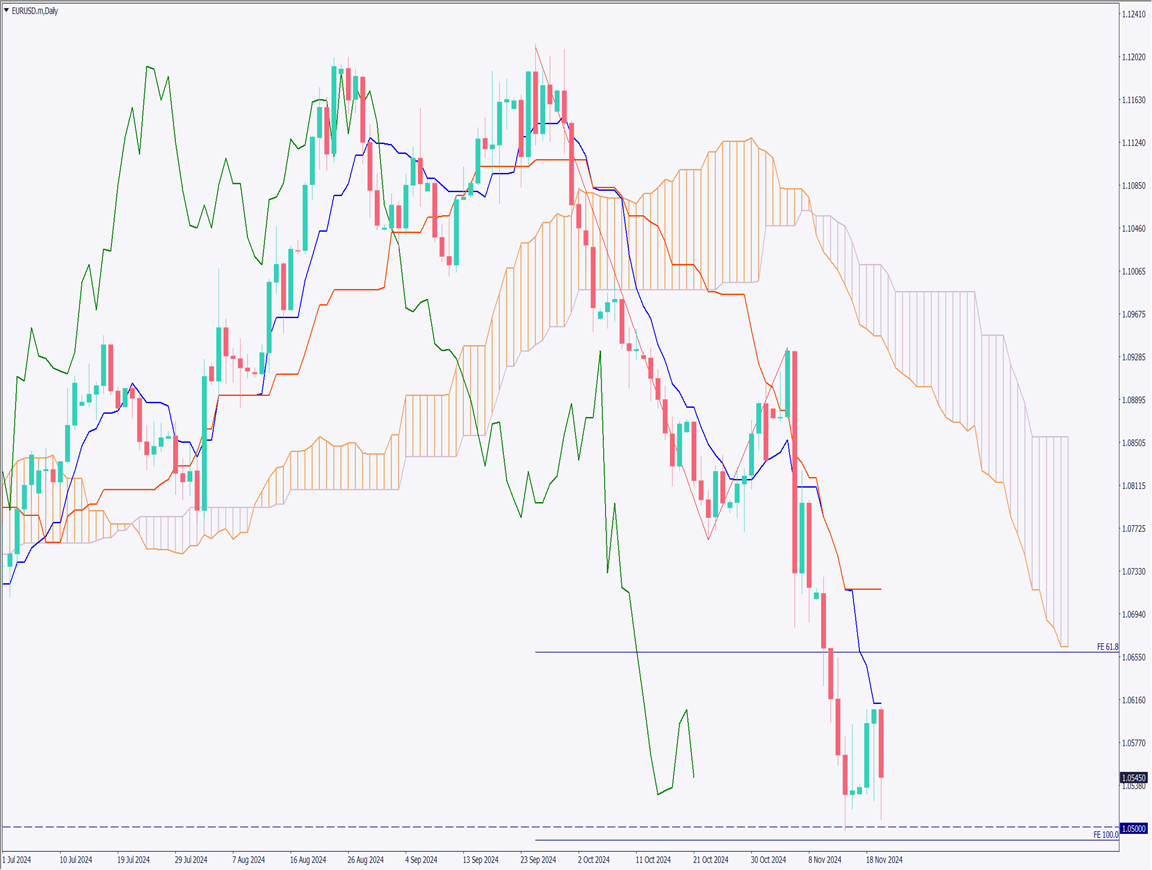The height and width of the screenshot is (870, 1152).
Task: Click the 1.12410 value on the price scale
Action: pyautogui.click(x=1135, y=16)
